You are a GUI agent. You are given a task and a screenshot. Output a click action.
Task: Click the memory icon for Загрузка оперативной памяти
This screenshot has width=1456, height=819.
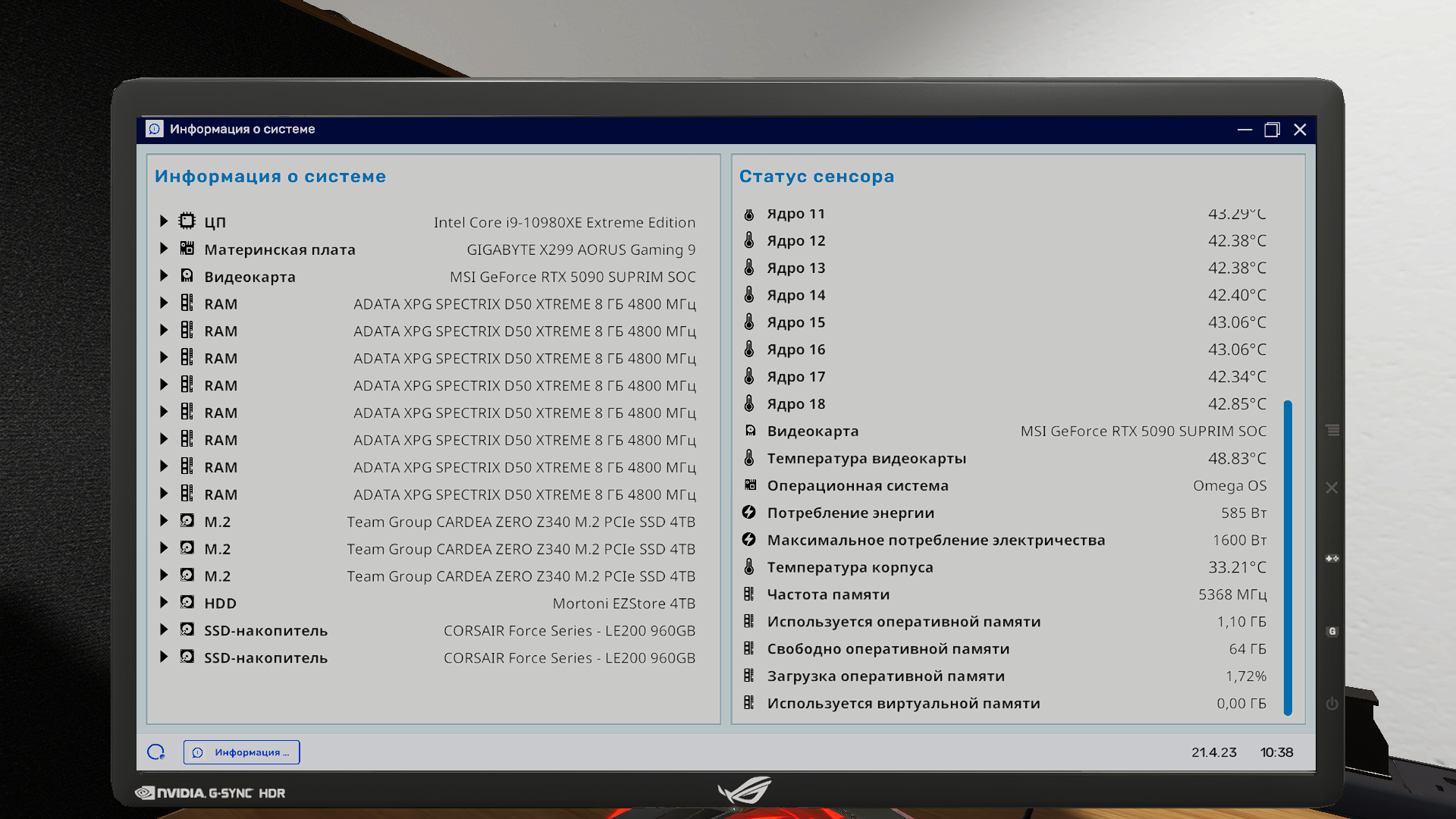(x=749, y=676)
